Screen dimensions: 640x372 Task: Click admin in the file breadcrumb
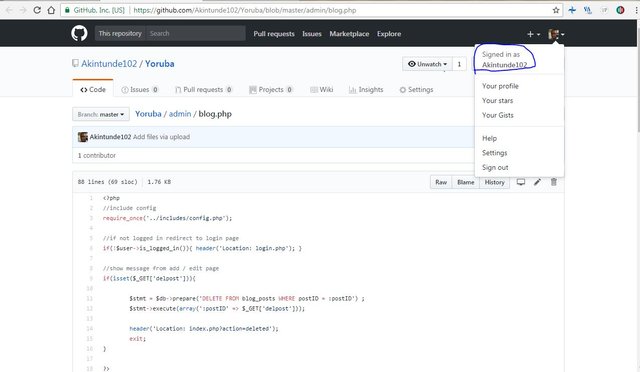[x=180, y=114]
